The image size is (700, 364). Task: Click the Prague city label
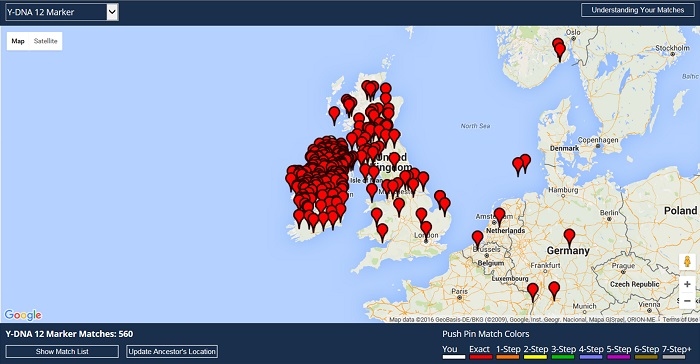(x=623, y=266)
